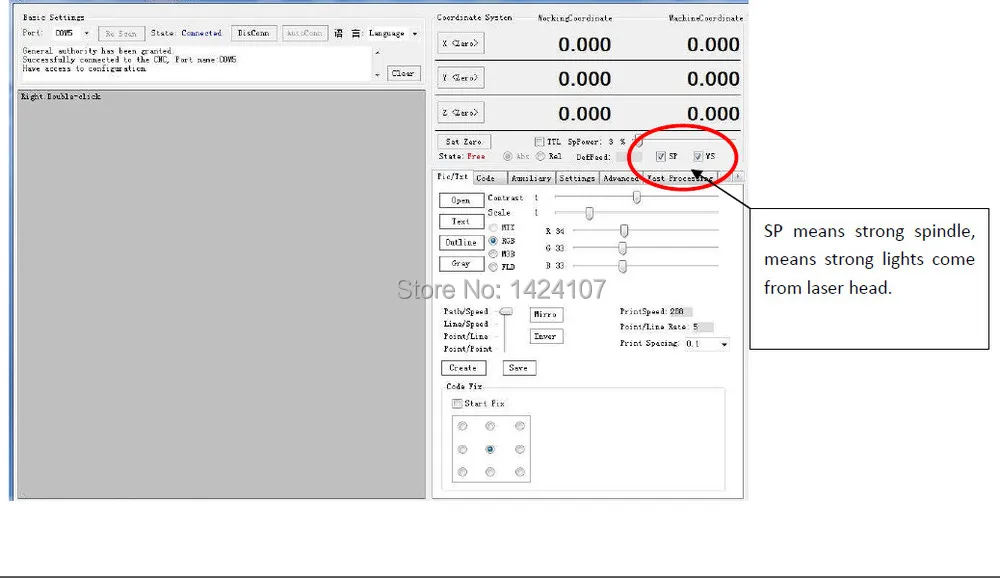Screen dimensions: 1000x578
Task: Click the Inver button
Action: (x=546, y=336)
